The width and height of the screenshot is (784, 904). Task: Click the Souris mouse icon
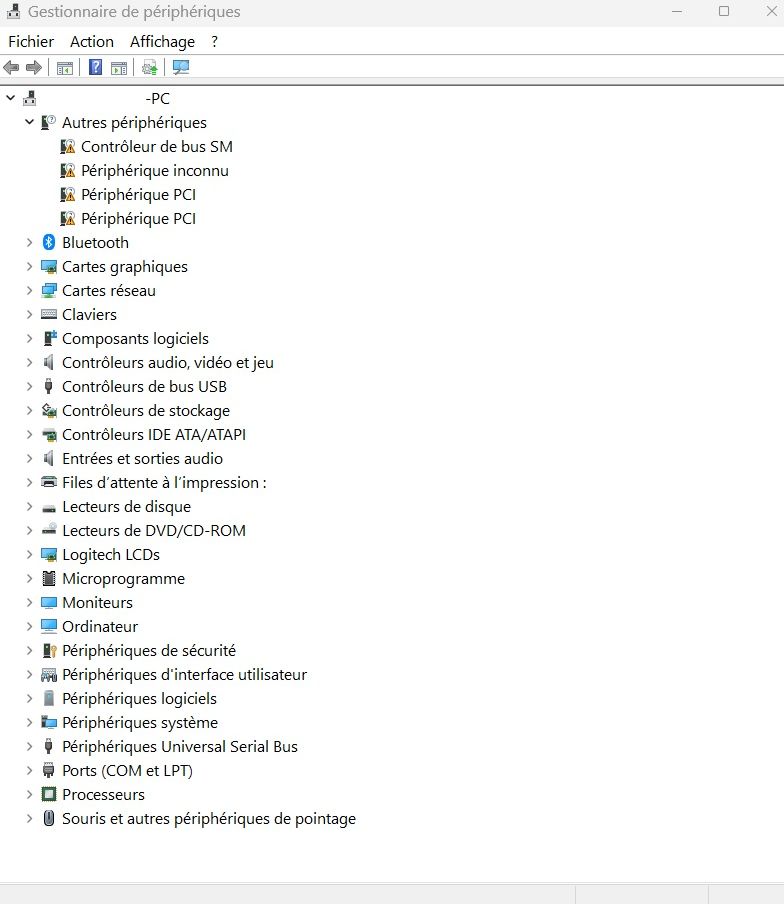[49, 818]
